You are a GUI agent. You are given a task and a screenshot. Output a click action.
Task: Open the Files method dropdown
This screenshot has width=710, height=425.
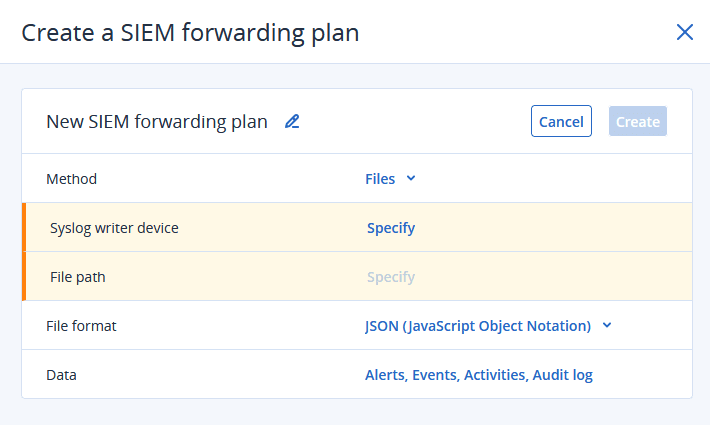(380, 179)
